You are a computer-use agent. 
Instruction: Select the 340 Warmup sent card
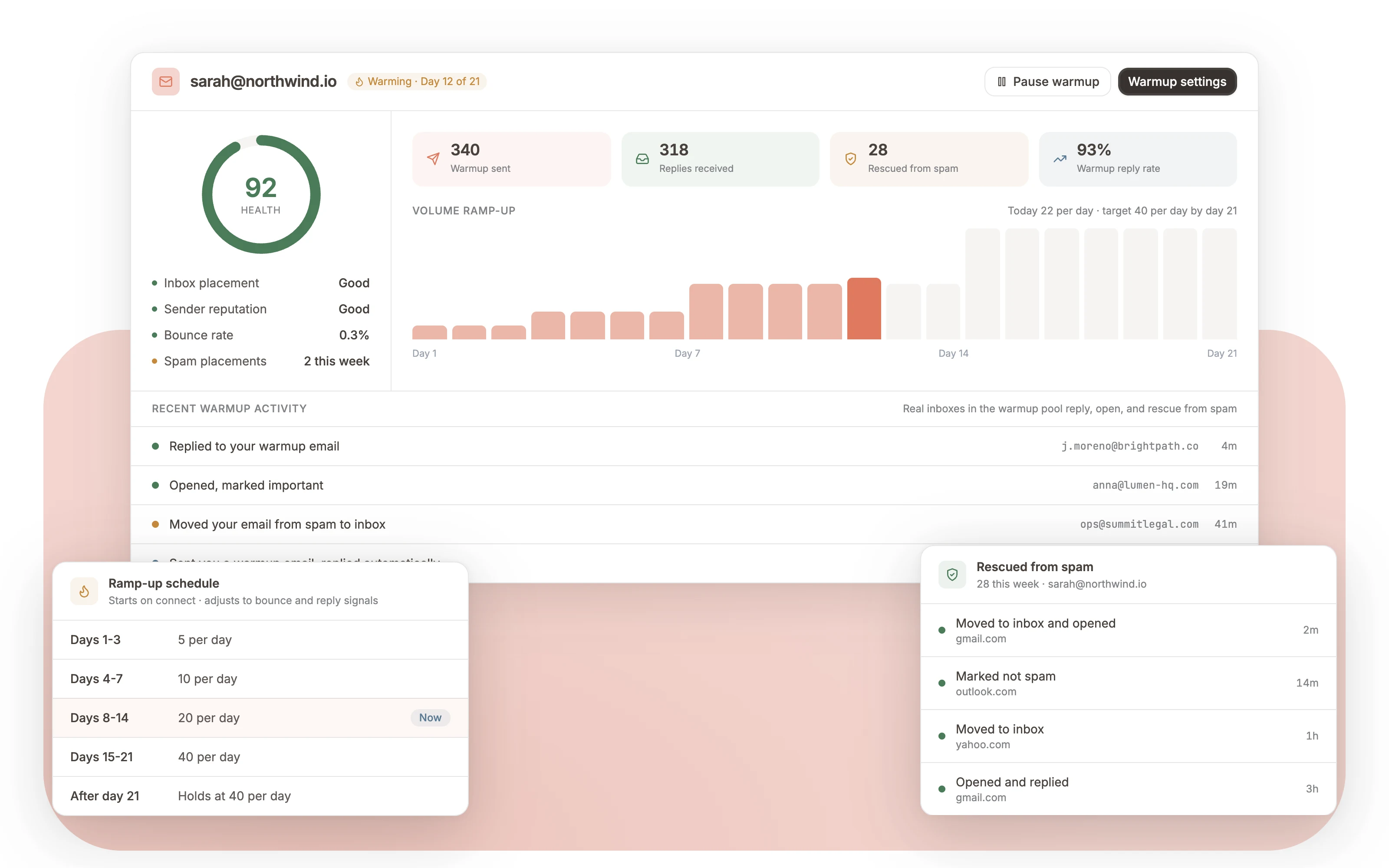pyautogui.click(x=511, y=159)
